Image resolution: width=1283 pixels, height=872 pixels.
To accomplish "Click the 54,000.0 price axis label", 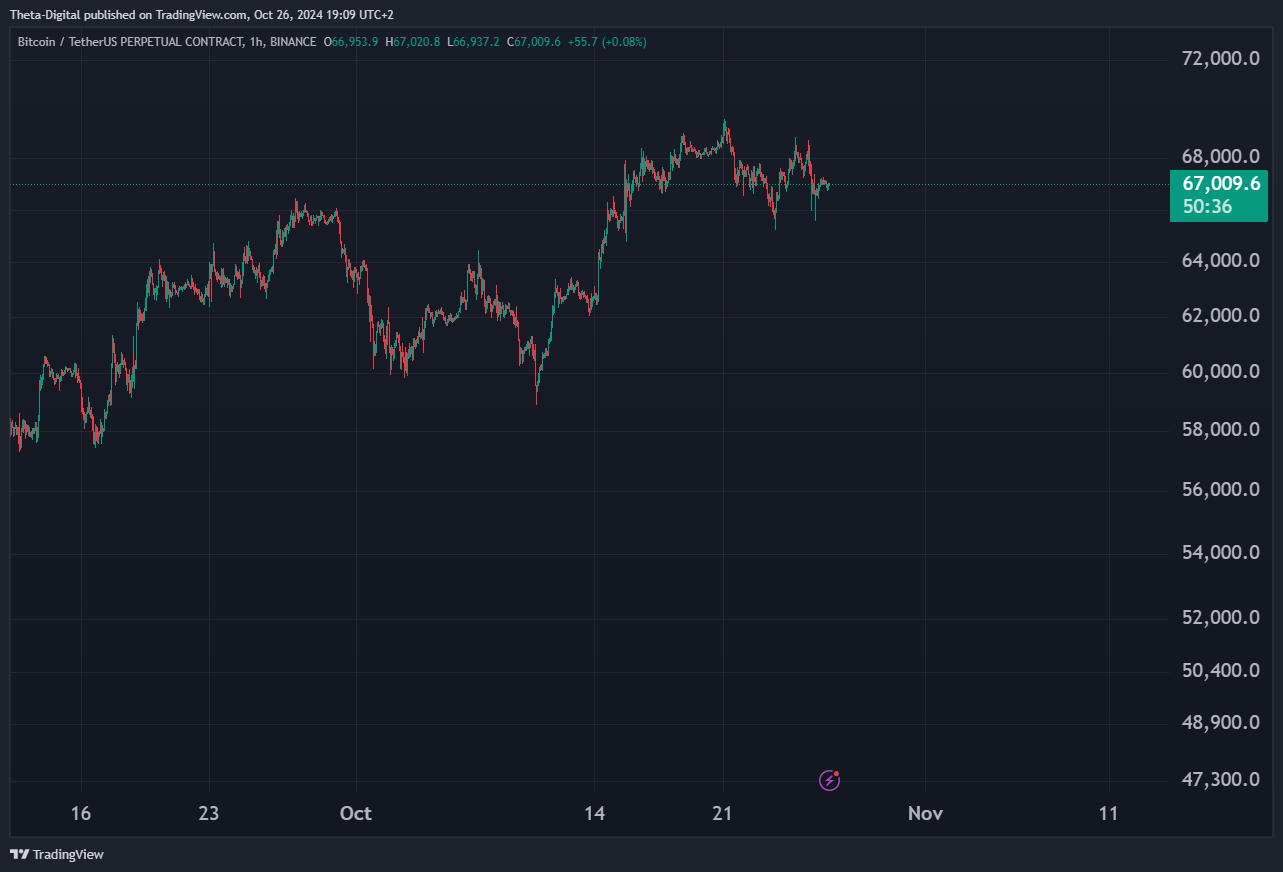I will [x=1220, y=553].
